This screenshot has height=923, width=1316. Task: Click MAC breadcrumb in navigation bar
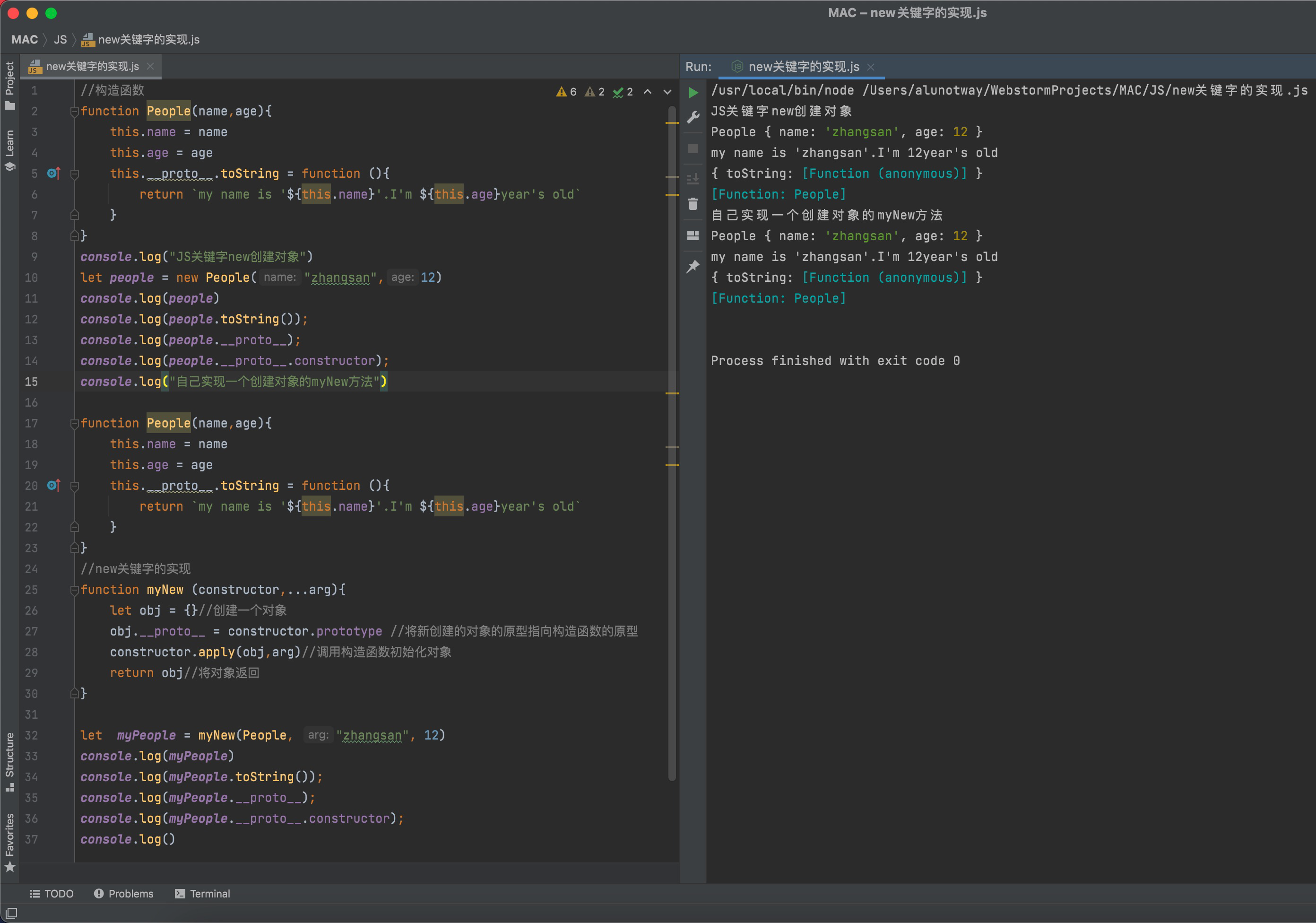click(25, 40)
